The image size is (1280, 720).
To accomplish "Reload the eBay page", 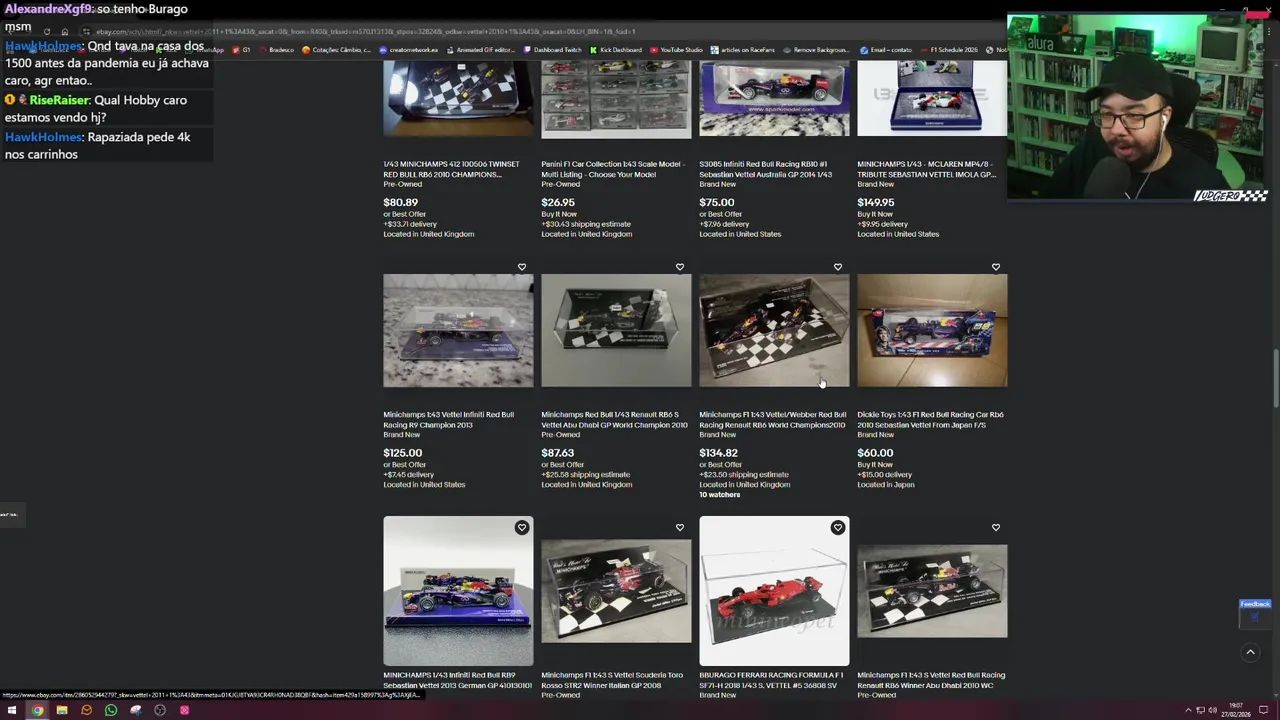I will tap(46, 32).
